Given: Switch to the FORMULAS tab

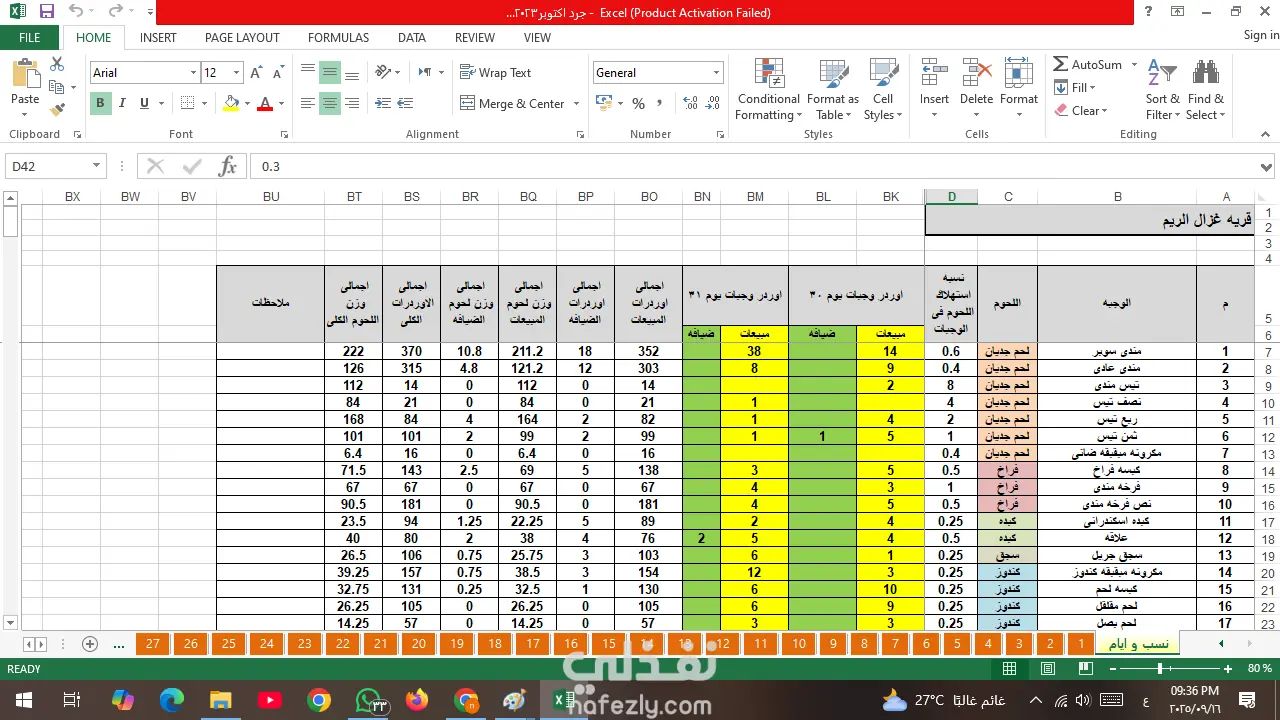Looking at the screenshot, I should pyautogui.click(x=338, y=38).
